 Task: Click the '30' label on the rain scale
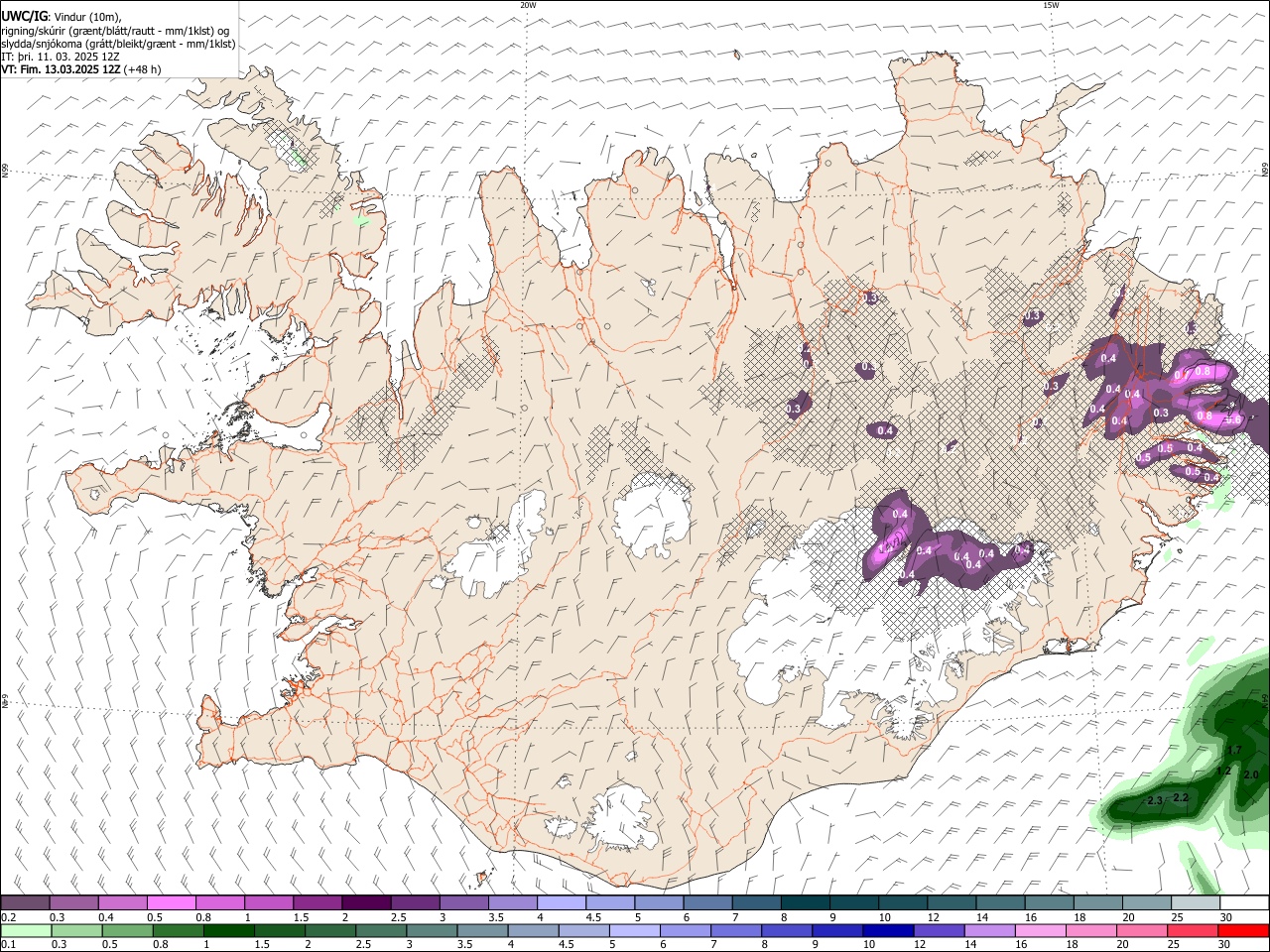pyautogui.click(x=1225, y=945)
